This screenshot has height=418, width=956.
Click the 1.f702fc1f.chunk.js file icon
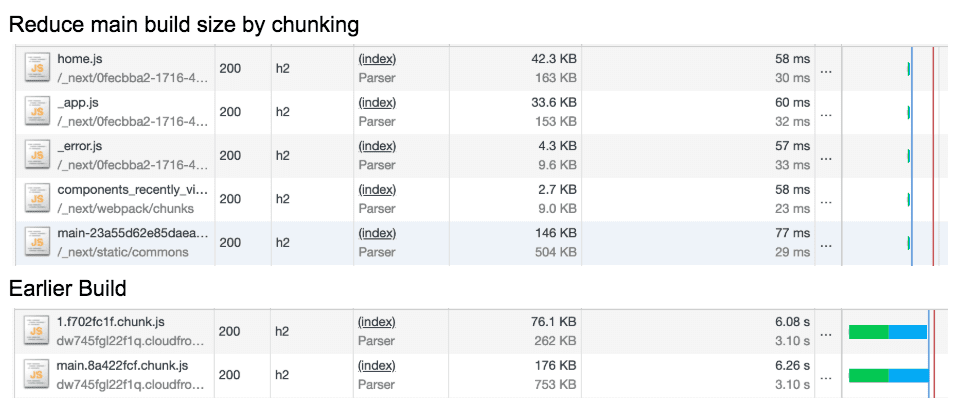click(38, 331)
